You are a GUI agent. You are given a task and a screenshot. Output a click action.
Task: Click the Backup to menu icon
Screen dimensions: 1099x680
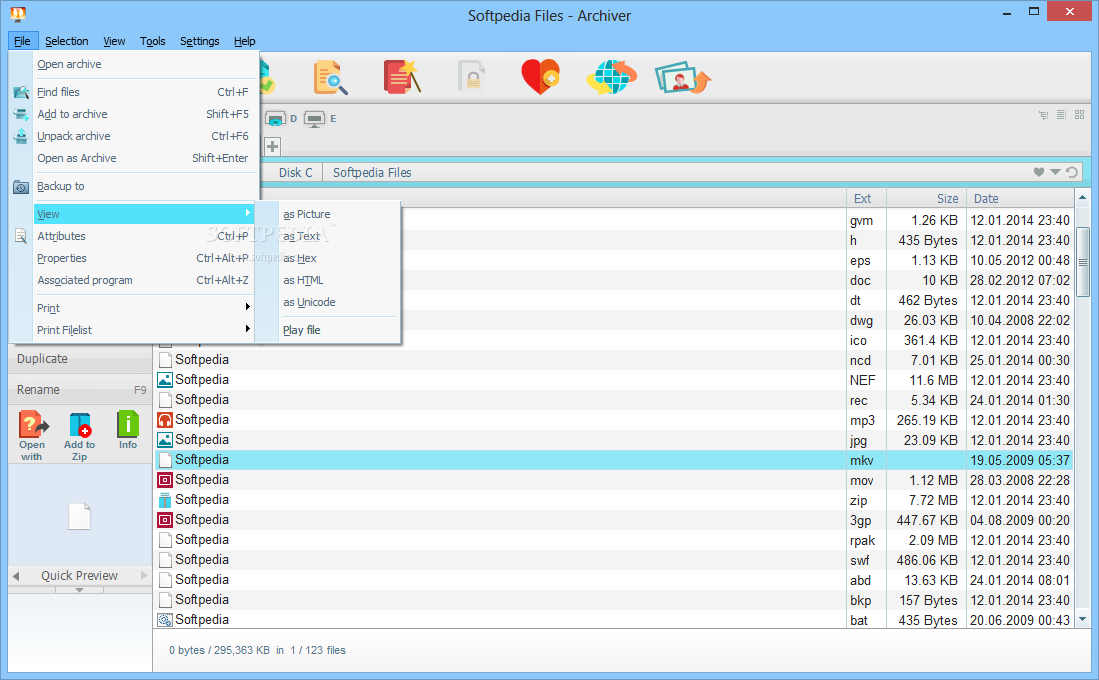[x=21, y=186]
